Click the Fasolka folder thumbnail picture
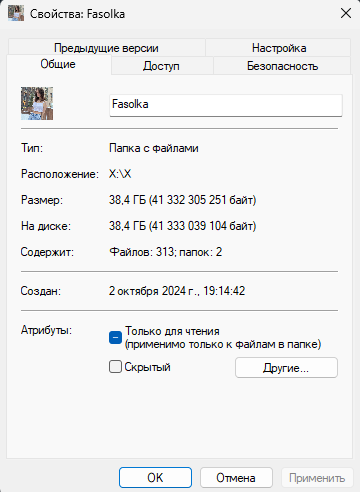The image size is (360, 492). coord(37,103)
